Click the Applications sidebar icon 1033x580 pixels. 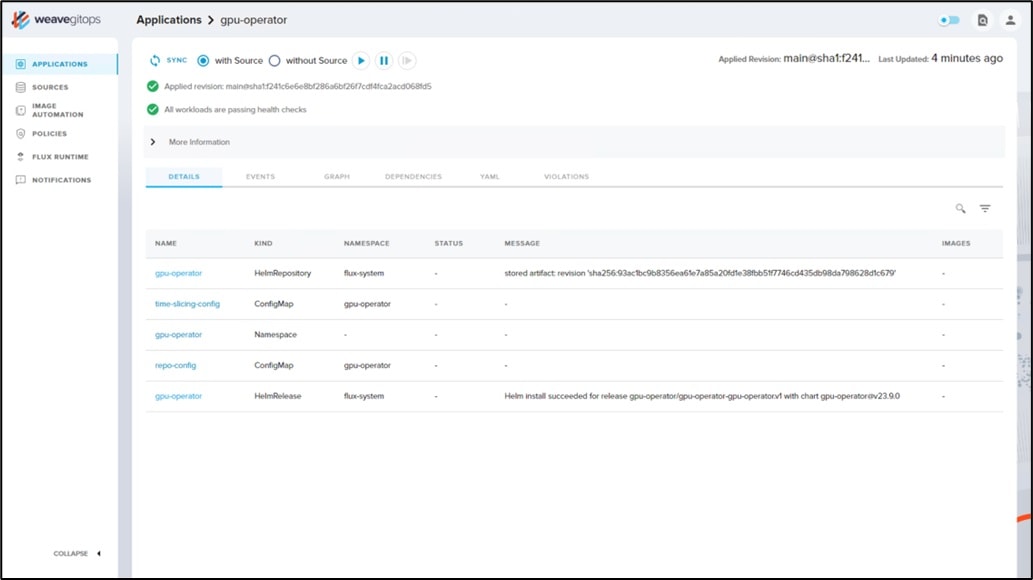(20, 64)
